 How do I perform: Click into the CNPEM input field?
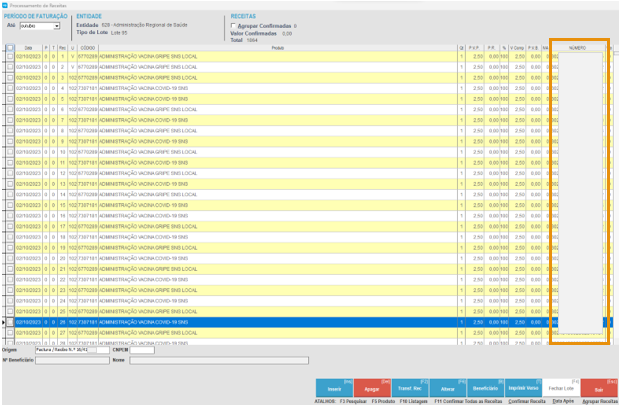pyautogui.click(x=142, y=350)
